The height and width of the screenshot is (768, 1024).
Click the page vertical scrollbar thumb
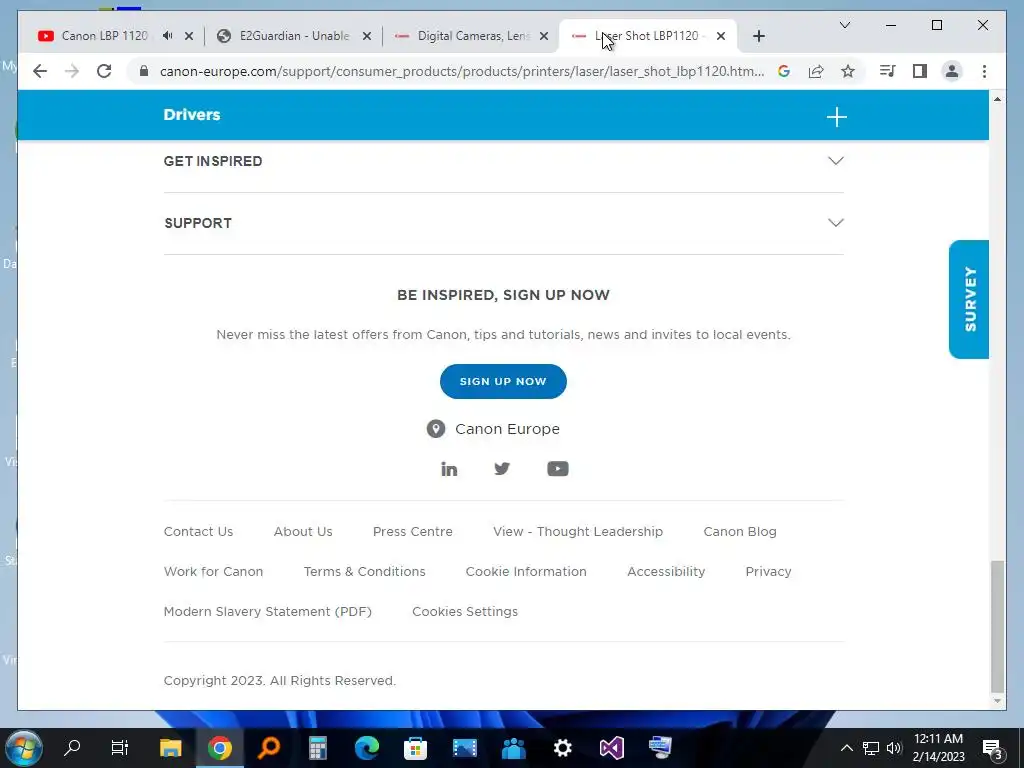coord(997,626)
